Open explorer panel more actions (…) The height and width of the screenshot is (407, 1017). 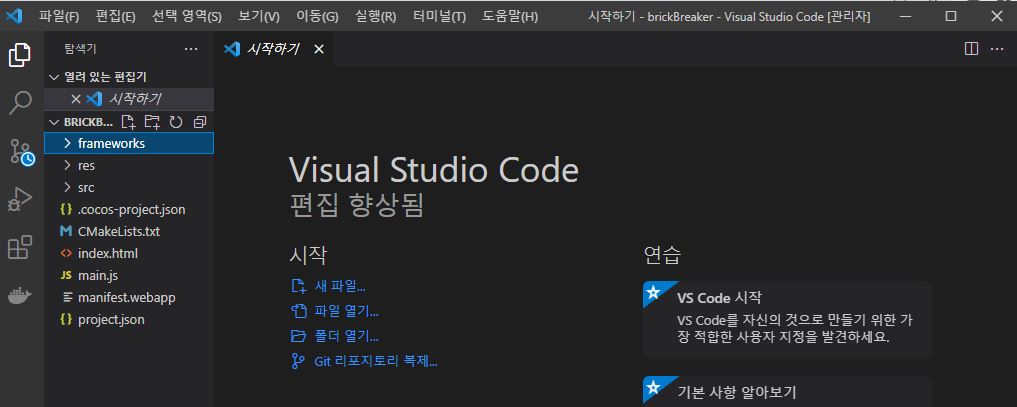pyautogui.click(x=191, y=49)
